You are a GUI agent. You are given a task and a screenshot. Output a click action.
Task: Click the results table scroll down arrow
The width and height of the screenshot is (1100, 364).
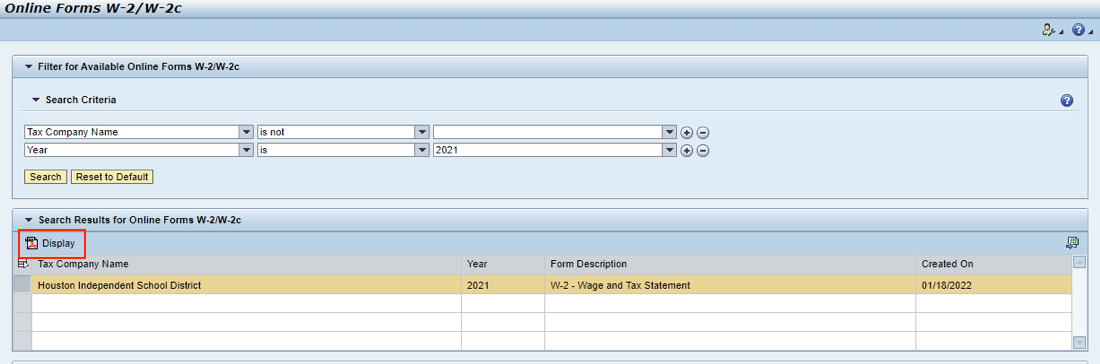pyautogui.click(x=1080, y=342)
